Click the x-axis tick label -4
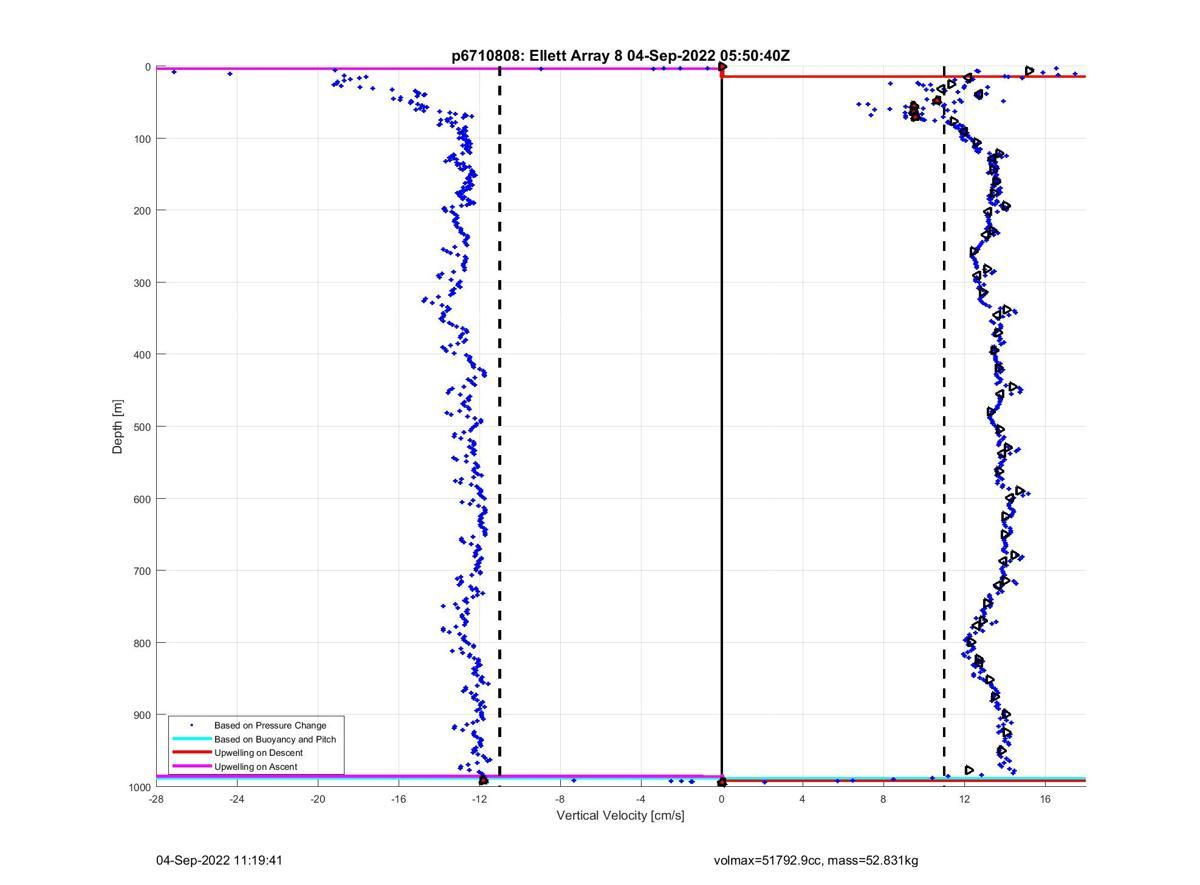This screenshot has width=1200, height=885. (x=641, y=799)
